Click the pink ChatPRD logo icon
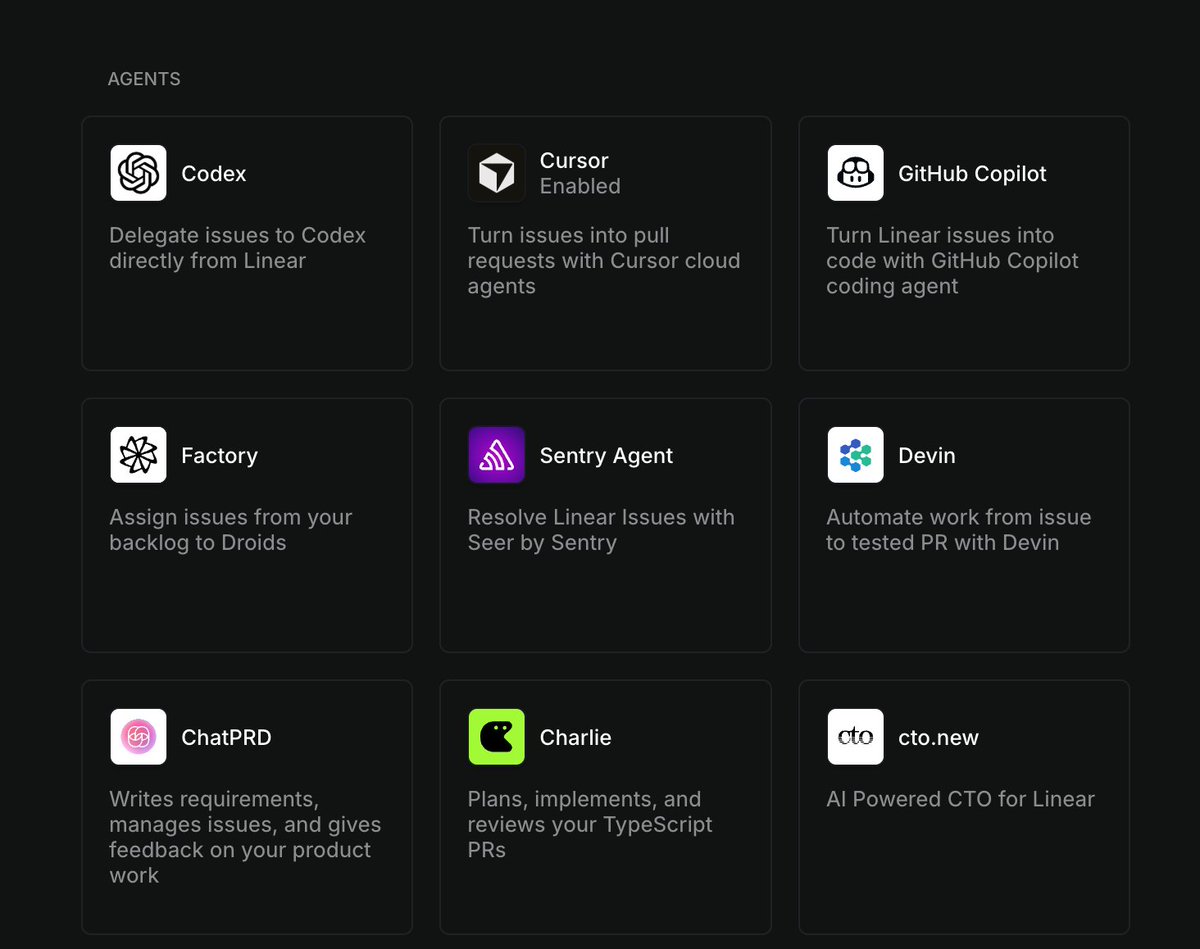This screenshot has height=949, width=1200. 138,737
